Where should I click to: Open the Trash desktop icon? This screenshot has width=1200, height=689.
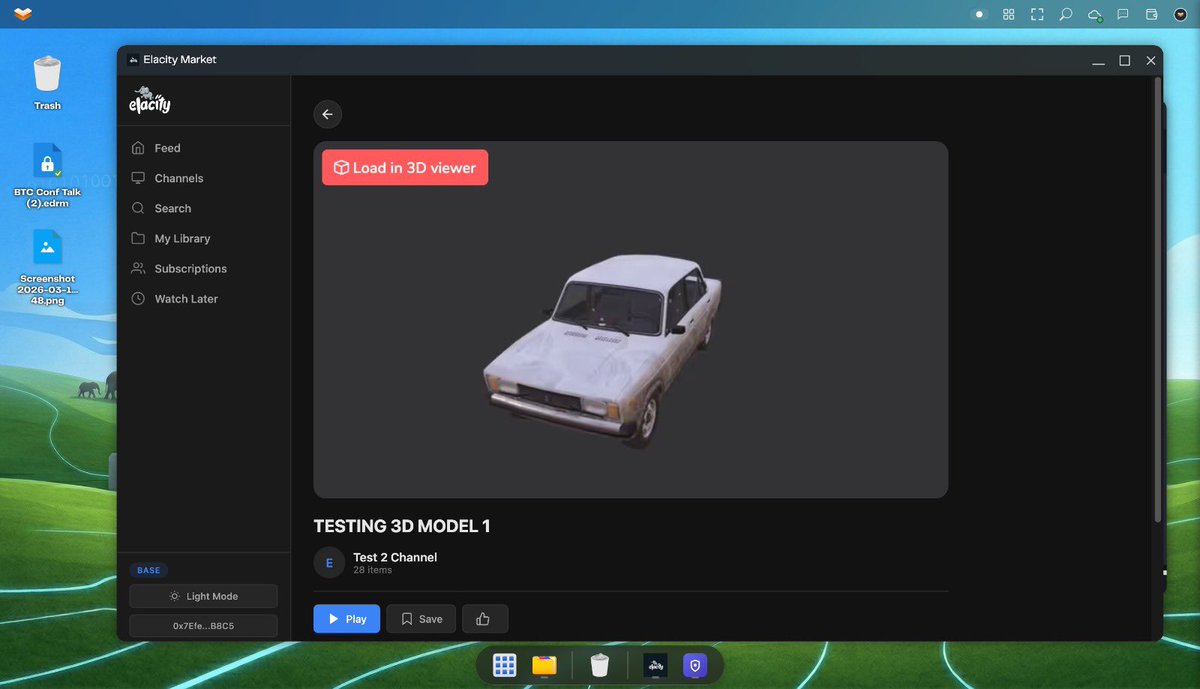point(47,82)
